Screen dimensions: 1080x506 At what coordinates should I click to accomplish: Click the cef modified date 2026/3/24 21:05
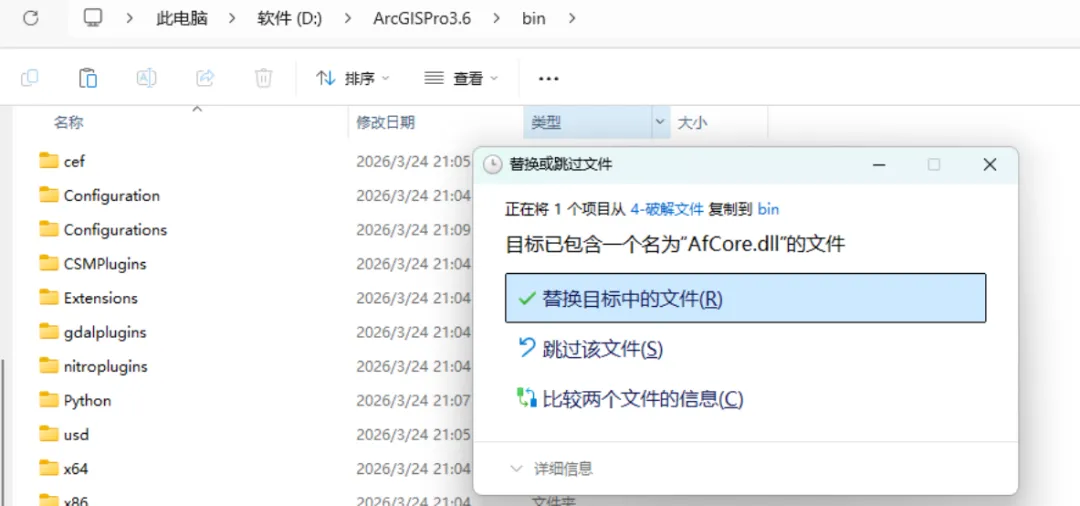coord(413,162)
